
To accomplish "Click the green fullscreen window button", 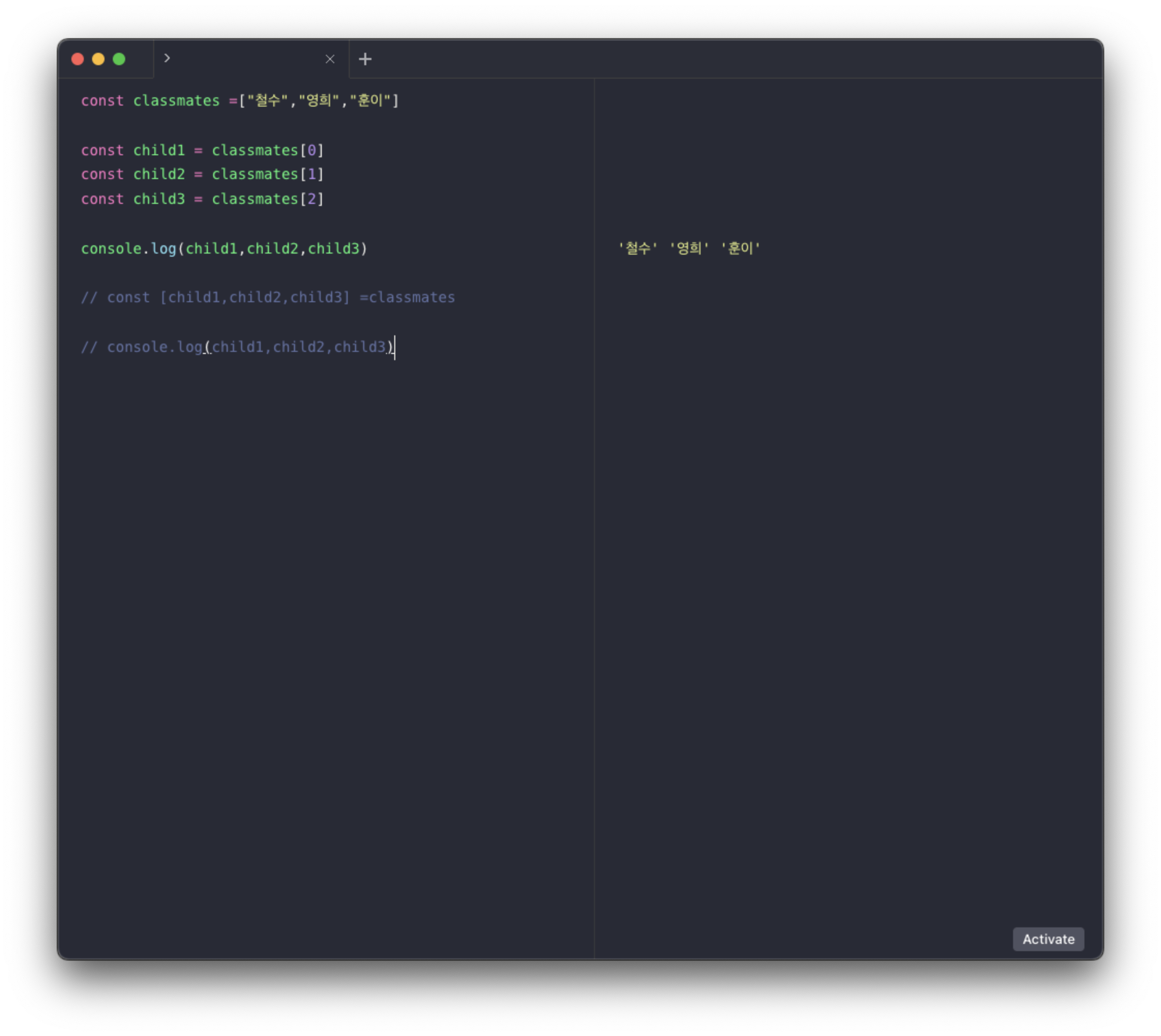I will 119,59.
